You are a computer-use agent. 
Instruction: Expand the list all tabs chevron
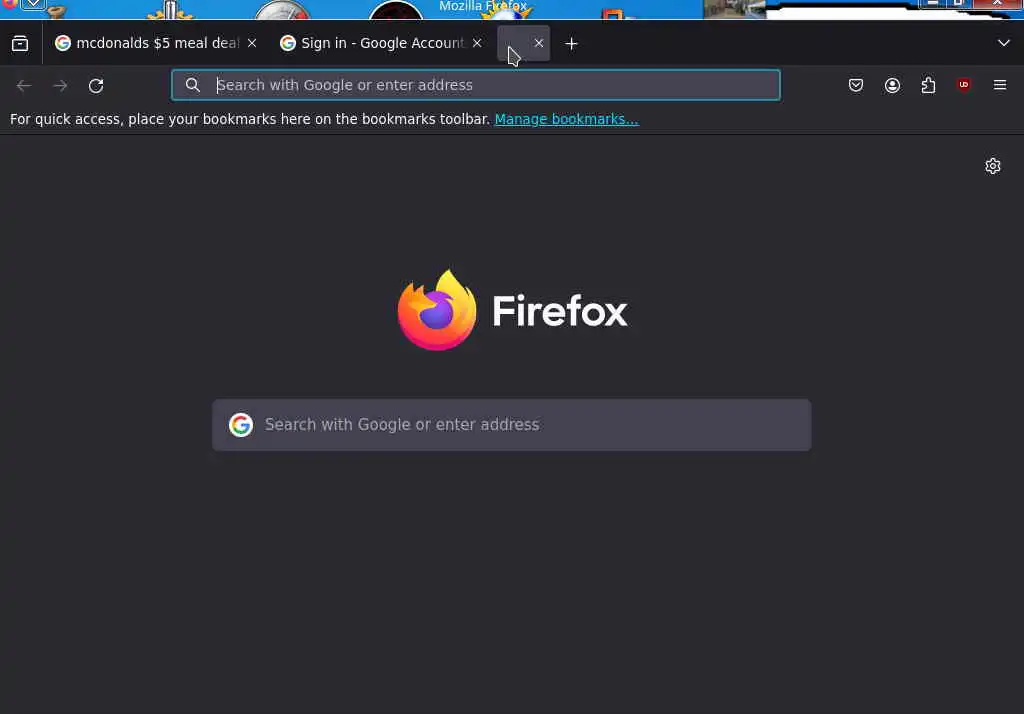1004,43
